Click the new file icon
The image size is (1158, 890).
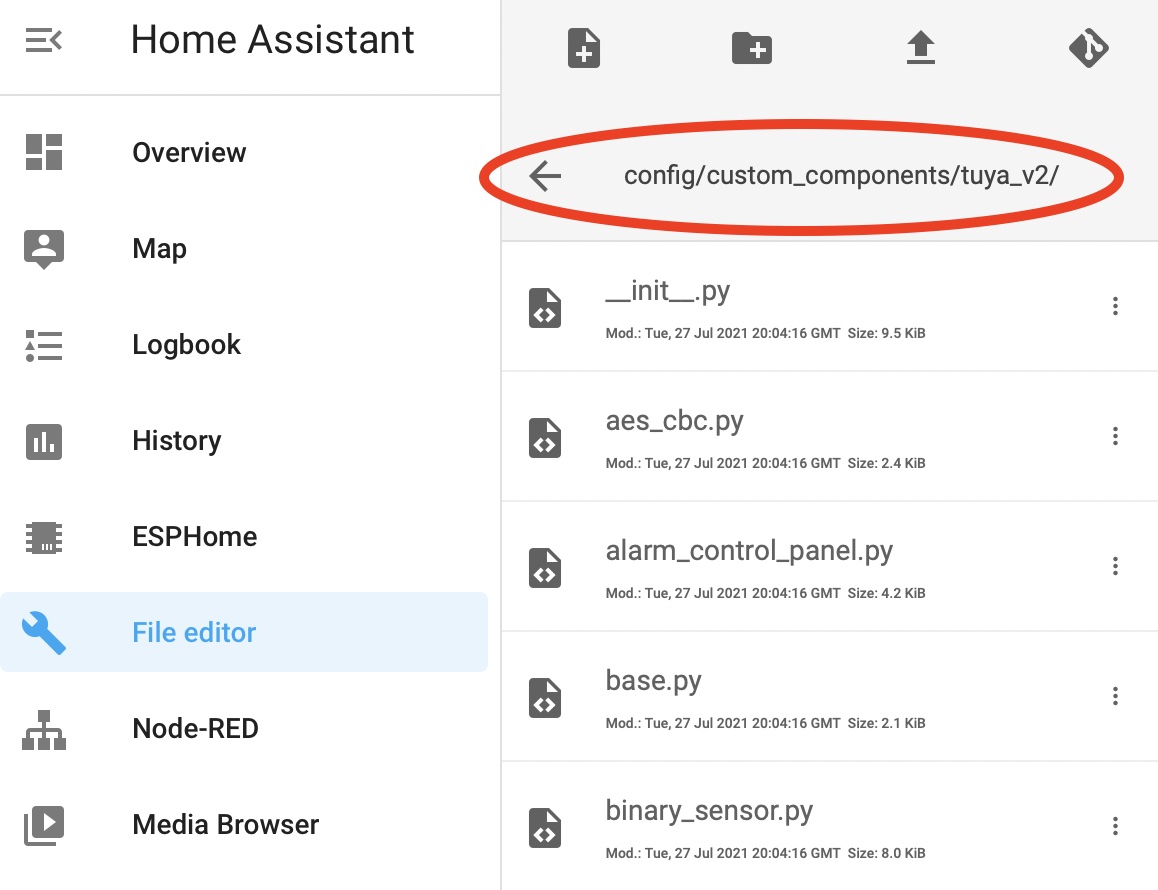click(x=583, y=48)
